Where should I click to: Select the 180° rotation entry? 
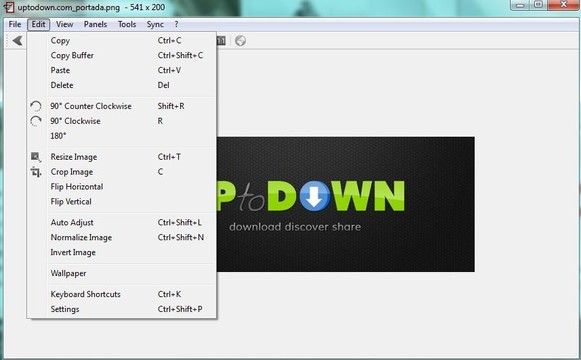pyautogui.click(x=122, y=136)
